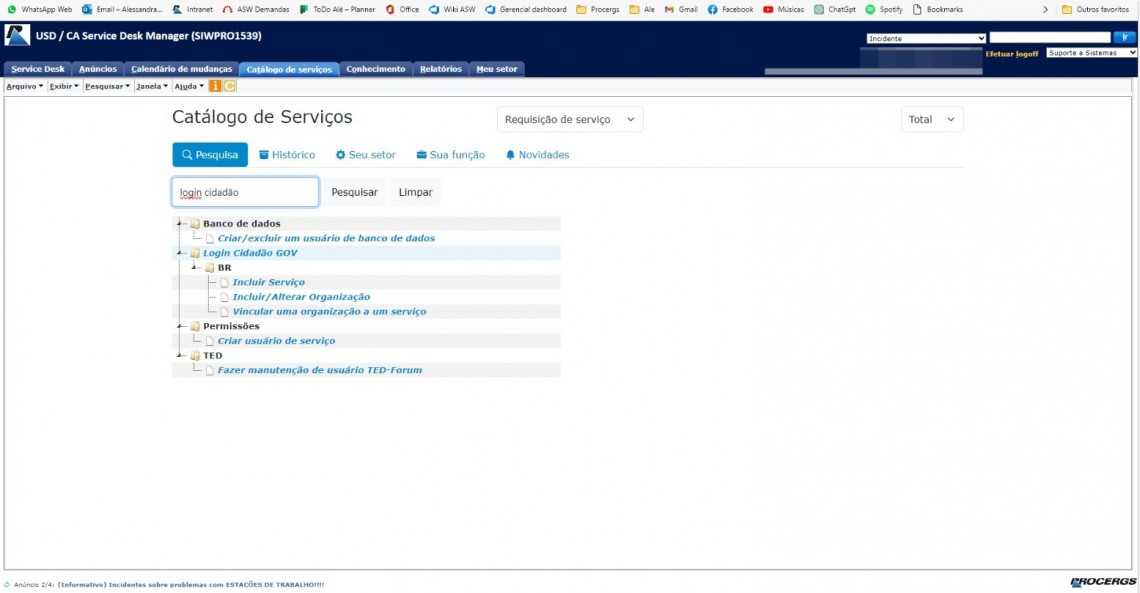This screenshot has width=1140, height=593.
Task: Open WhatsApp Web bookmark in browser bar
Action: (40, 9)
